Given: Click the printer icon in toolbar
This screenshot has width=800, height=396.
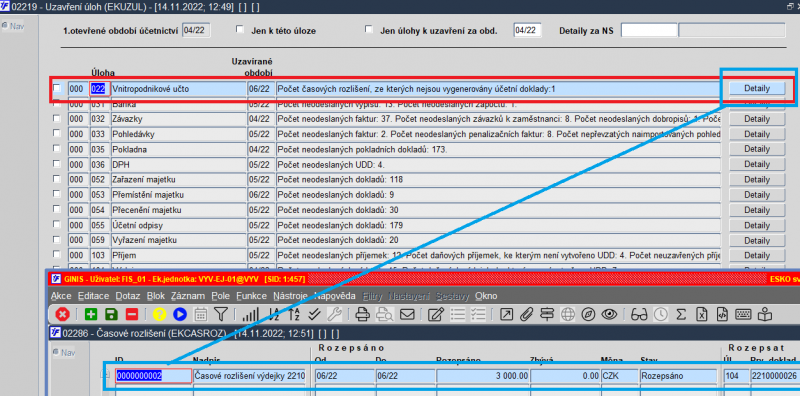Looking at the screenshot, I should (362, 314).
